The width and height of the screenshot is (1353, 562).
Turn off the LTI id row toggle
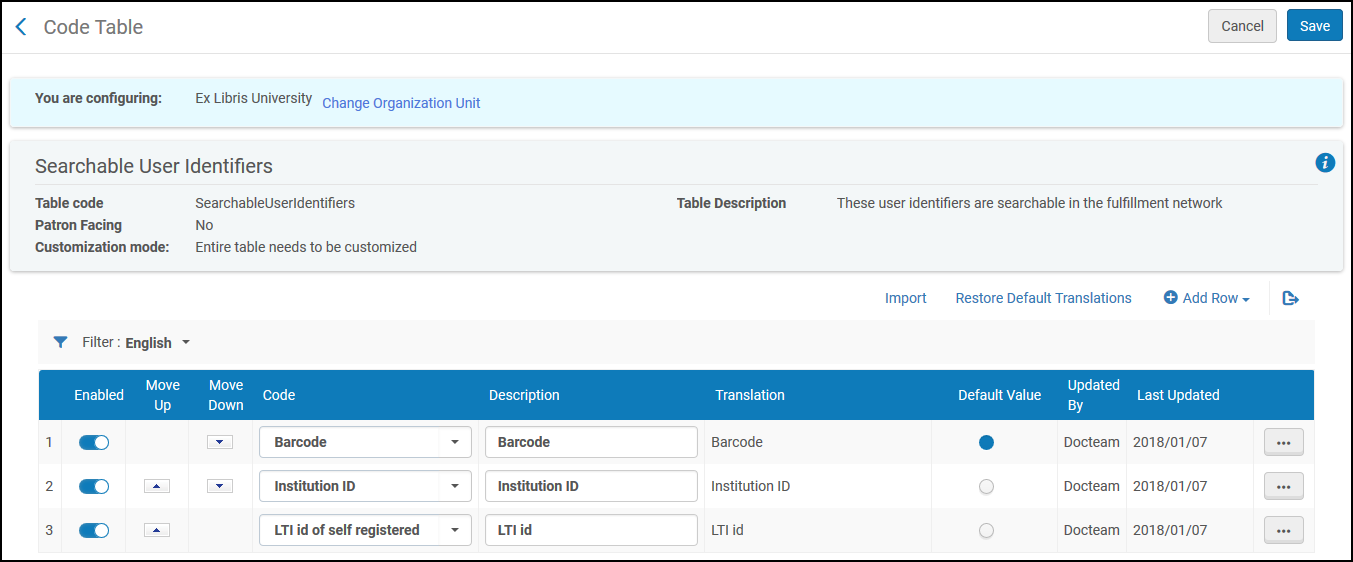tap(94, 530)
